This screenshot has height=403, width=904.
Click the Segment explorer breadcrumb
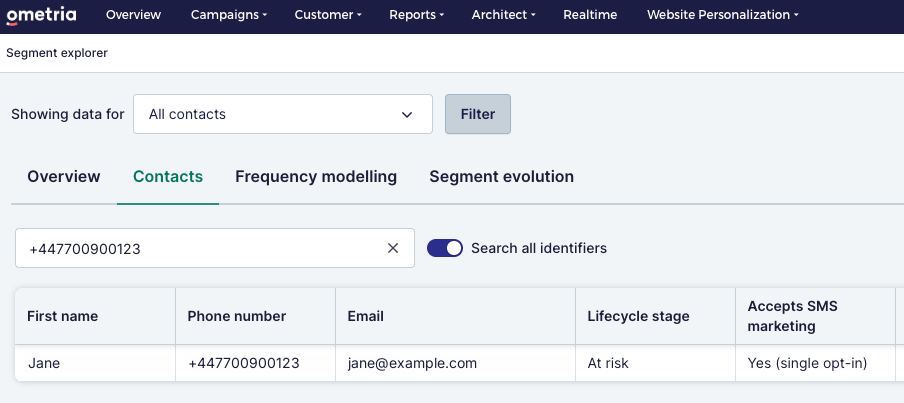(57, 53)
